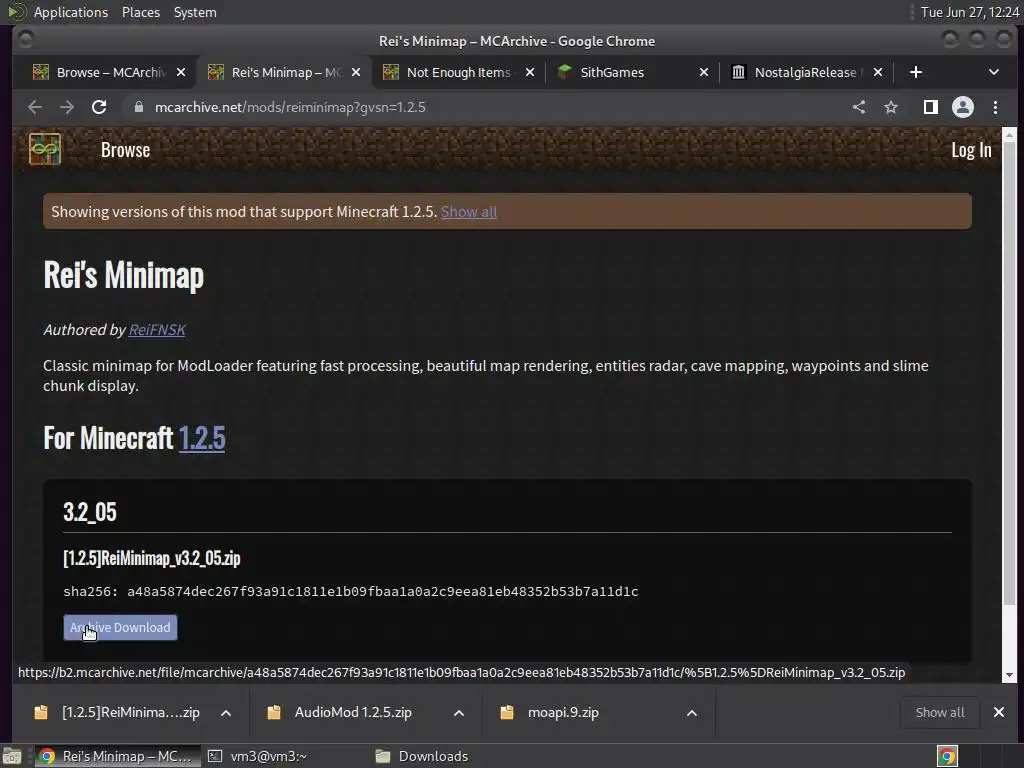Image resolution: width=1024 pixels, height=768 pixels.
Task: Open the Chrome side panel
Action: (931, 107)
